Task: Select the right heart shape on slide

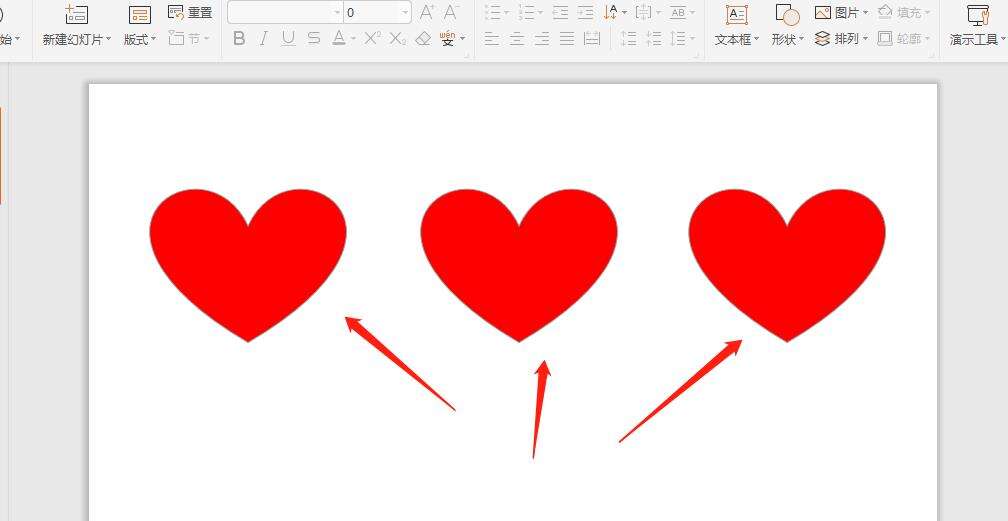Action: pyautogui.click(x=788, y=265)
